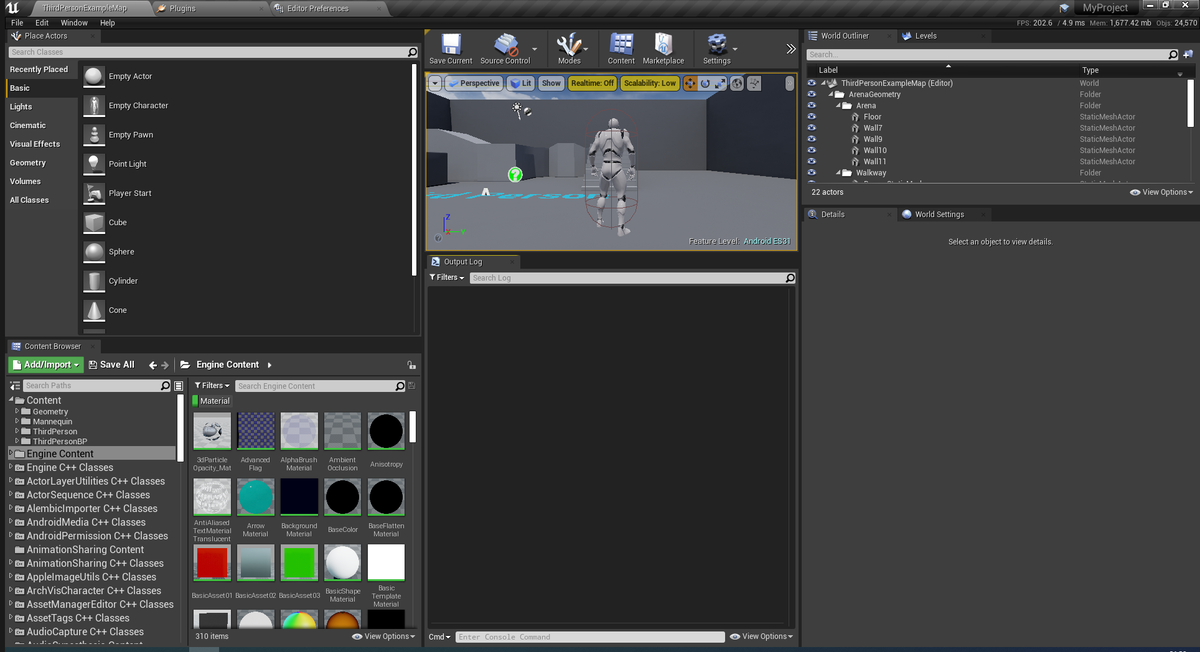1200x652 pixels.
Task: Click the Cmd console selector button
Action: click(440, 636)
